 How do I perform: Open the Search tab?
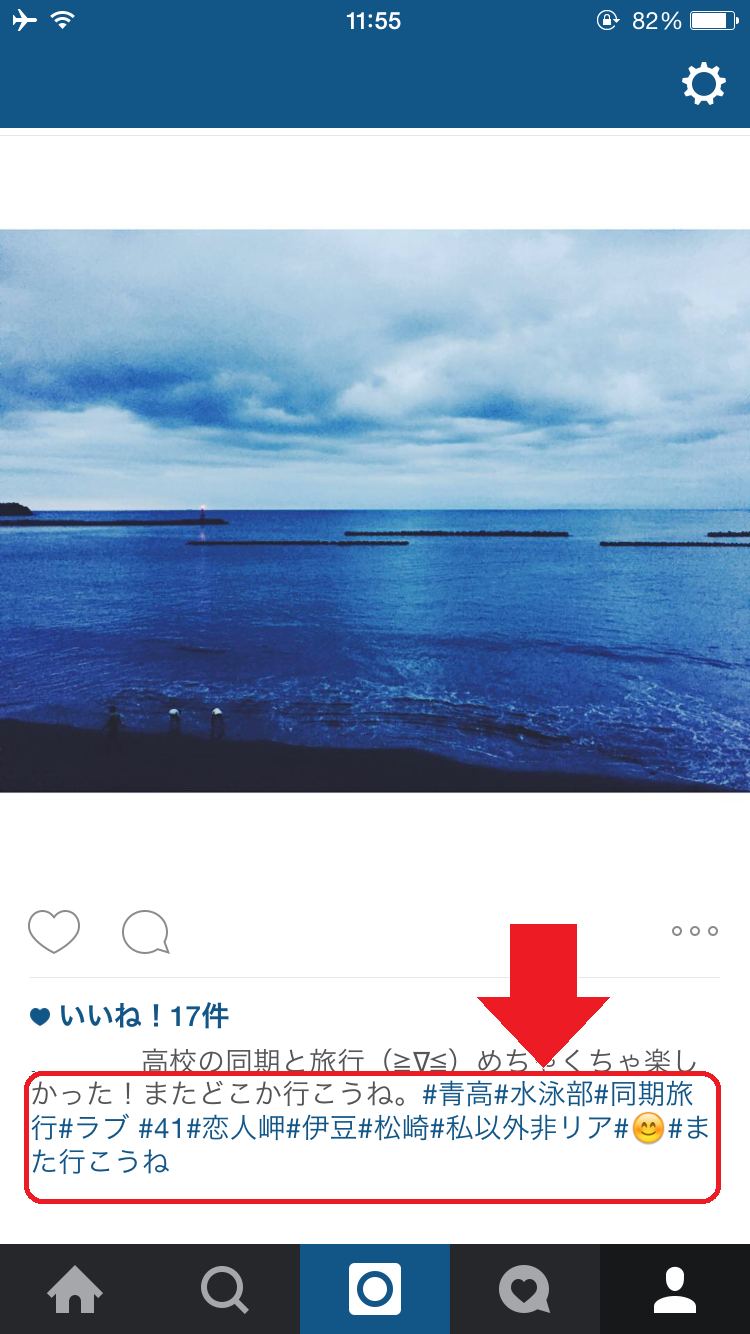225,1289
